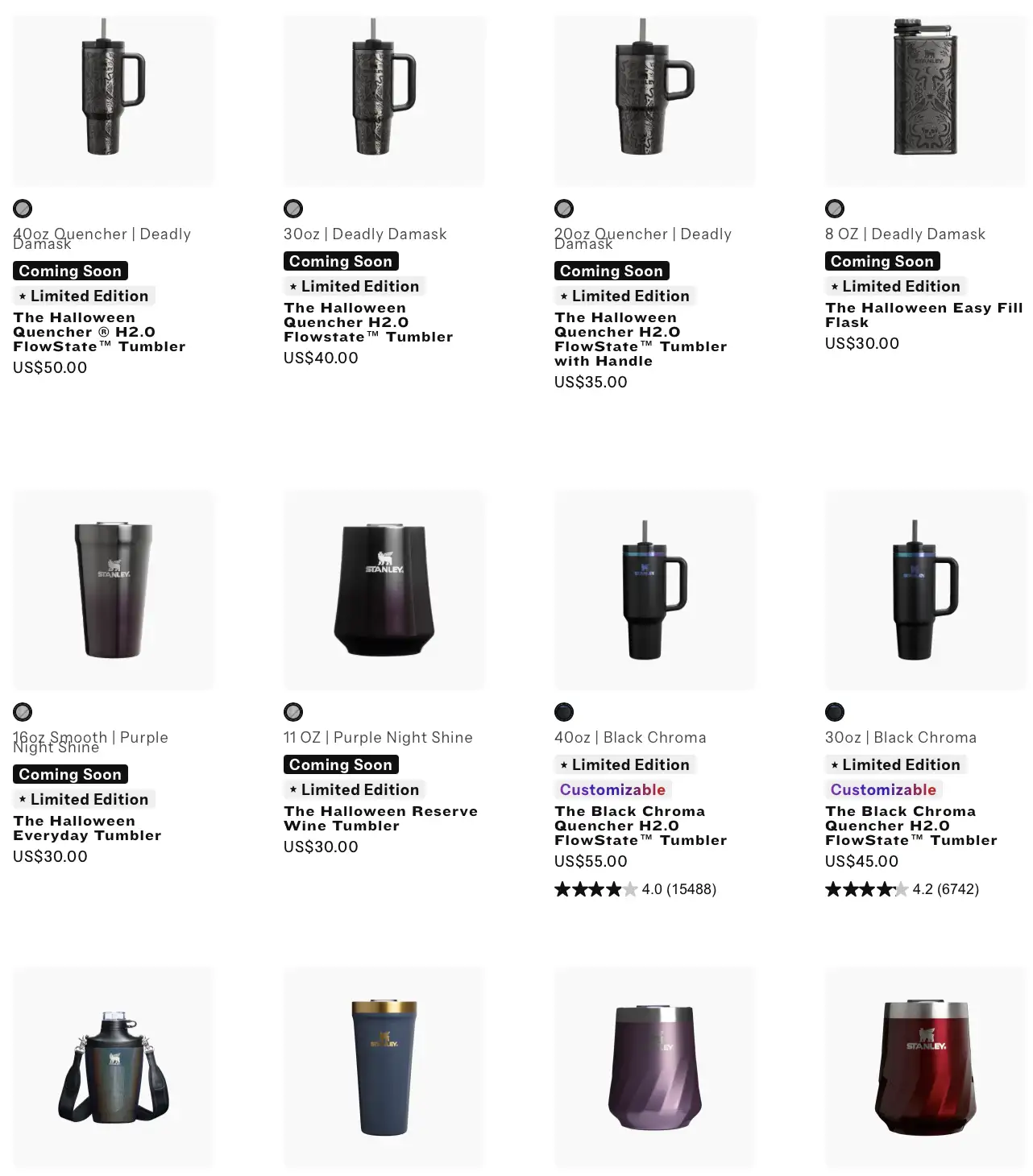Open The Halloween Everyday Tumbler title link
This screenshot has width=1033, height=1176.
tap(87, 828)
